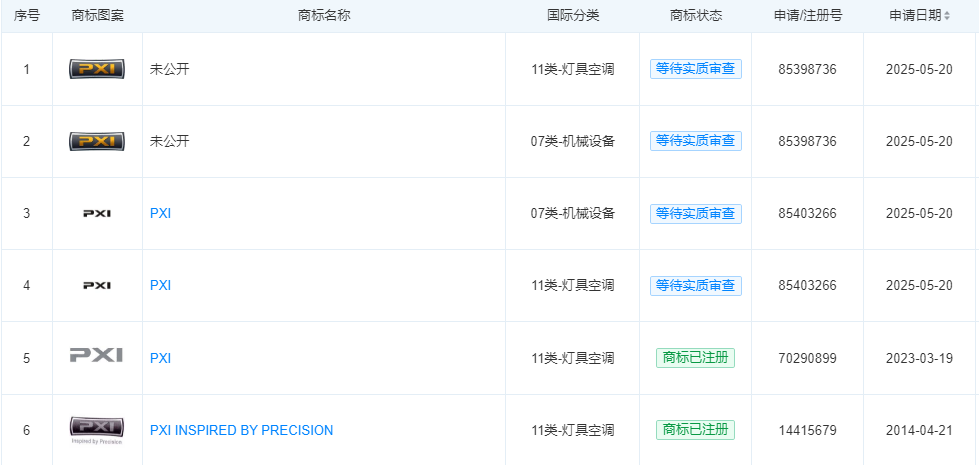Click the 商标状态 column header
The height and width of the screenshot is (465, 979).
coord(695,16)
